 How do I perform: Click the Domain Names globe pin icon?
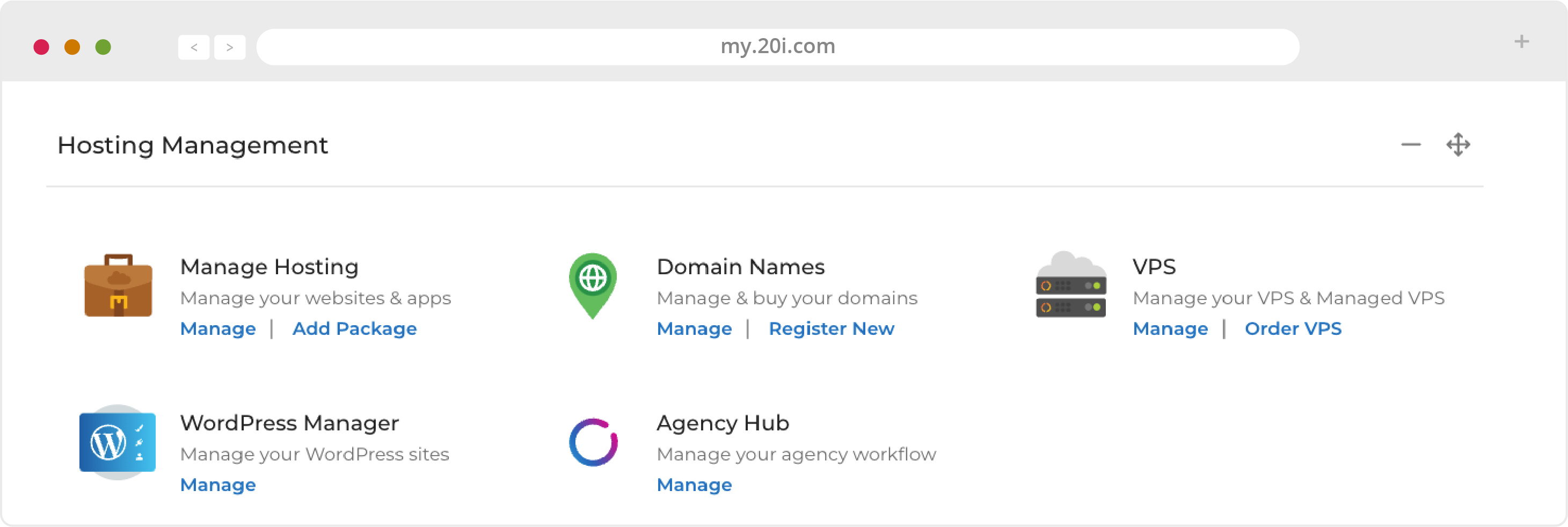point(593,286)
